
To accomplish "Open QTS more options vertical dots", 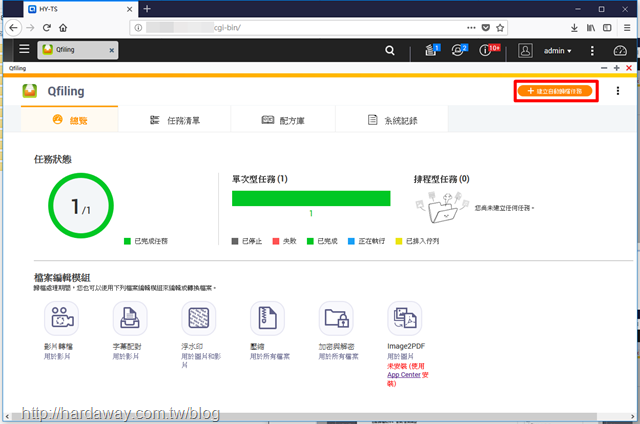I will coord(592,51).
